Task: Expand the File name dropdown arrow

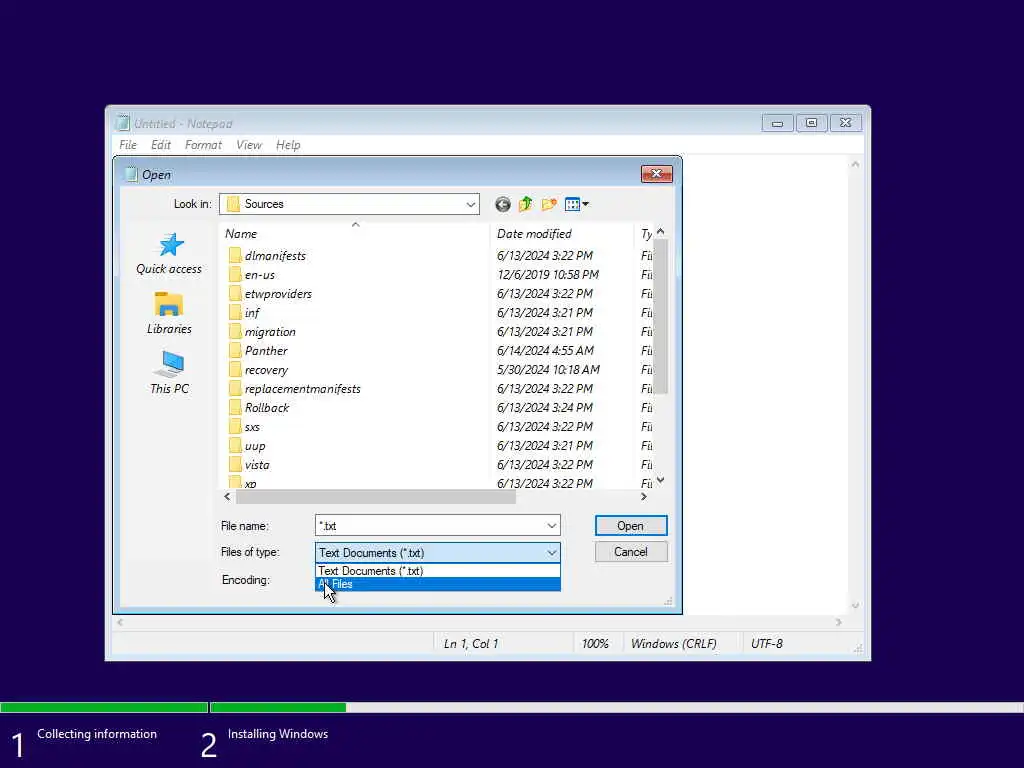Action: click(x=551, y=526)
